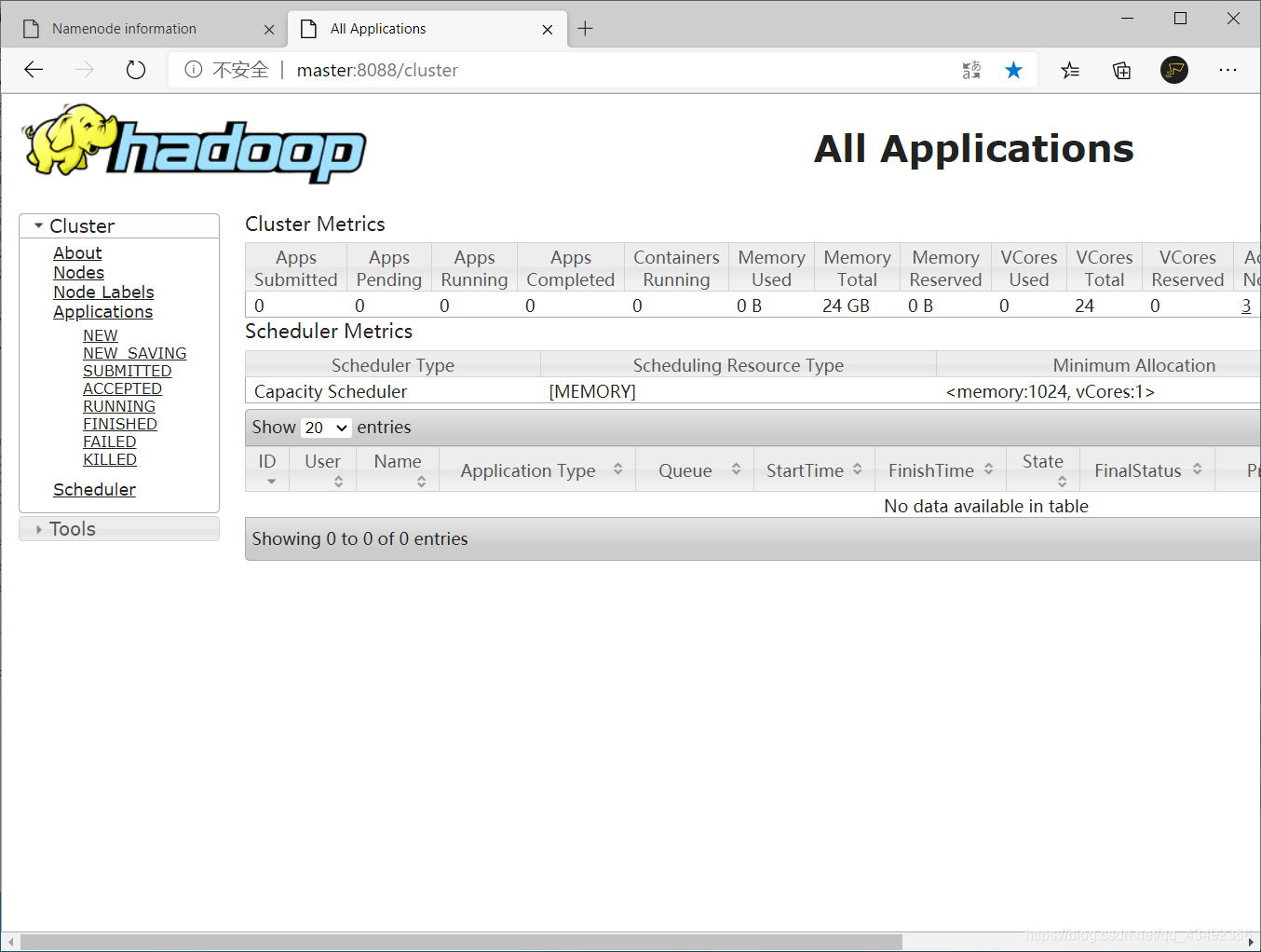Reload the page with the refresh icon
This screenshot has width=1261, height=952.
(x=136, y=70)
